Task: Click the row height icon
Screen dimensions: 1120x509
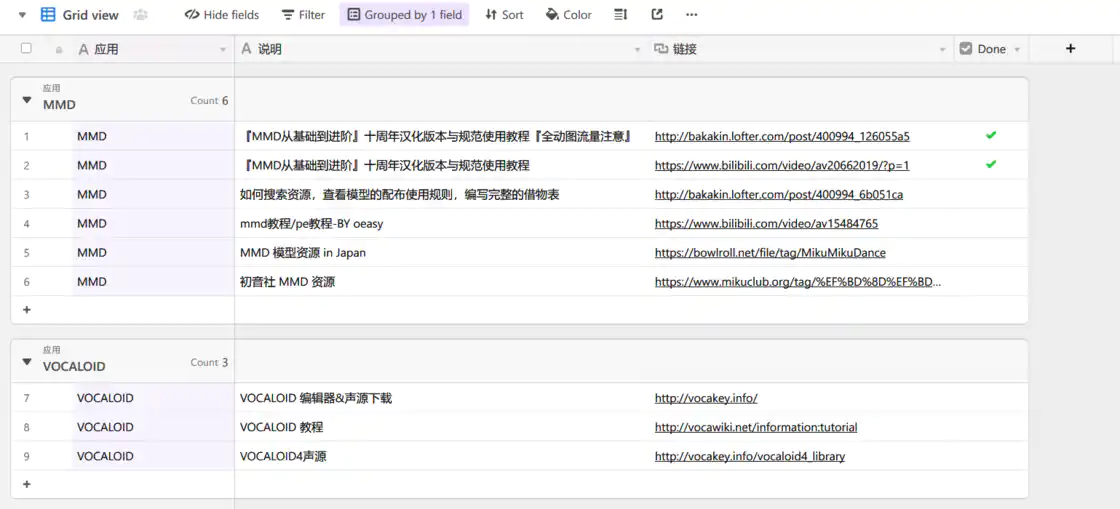Action: click(x=621, y=14)
